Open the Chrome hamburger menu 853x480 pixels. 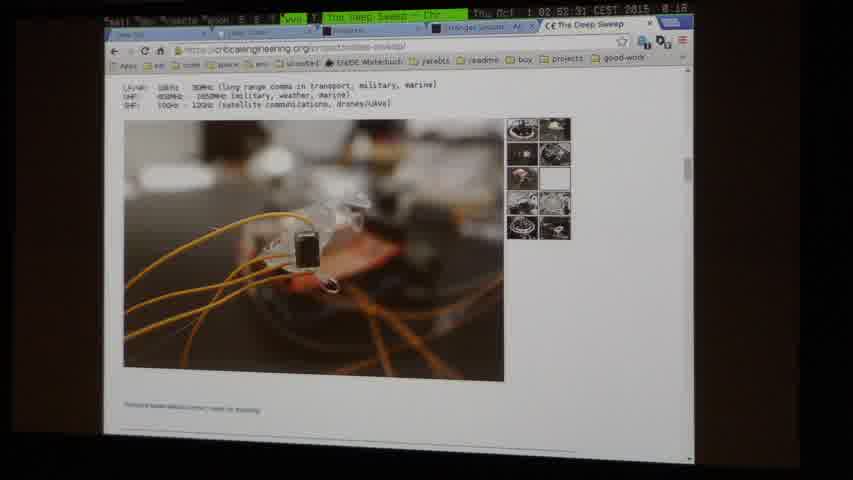pyautogui.click(x=683, y=41)
